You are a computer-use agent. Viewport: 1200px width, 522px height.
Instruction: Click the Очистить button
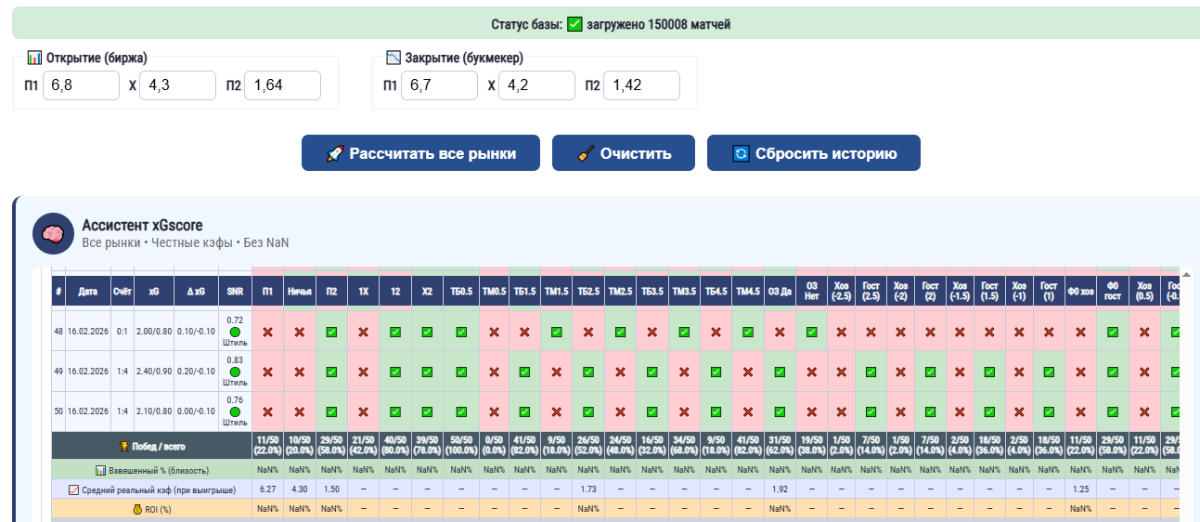tap(624, 153)
